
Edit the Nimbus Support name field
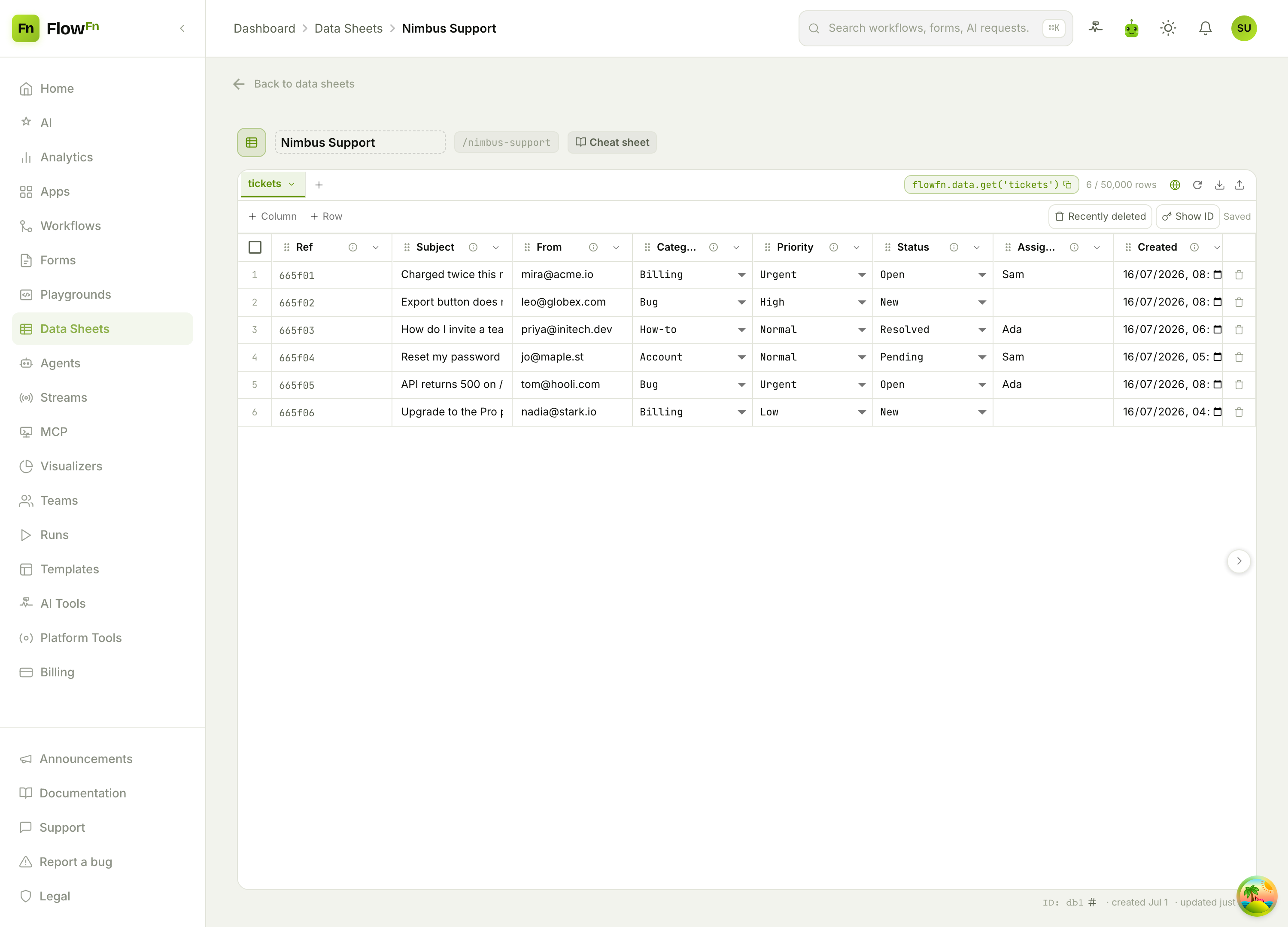click(x=360, y=142)
